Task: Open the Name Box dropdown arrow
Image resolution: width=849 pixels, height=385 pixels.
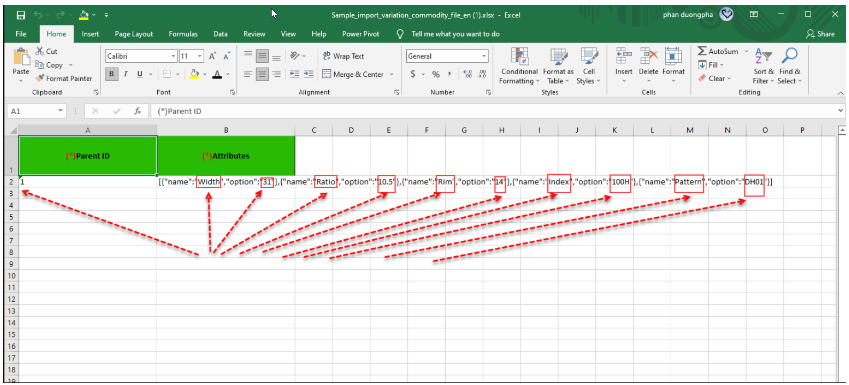Action: (61, 111)
